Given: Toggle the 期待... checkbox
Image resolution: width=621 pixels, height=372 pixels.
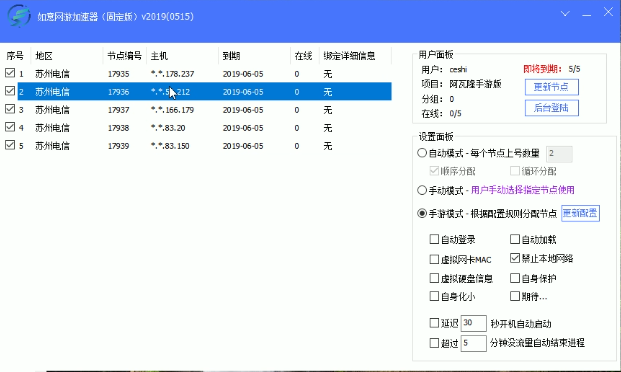Looking at the screenshot, I should [515, 296].
